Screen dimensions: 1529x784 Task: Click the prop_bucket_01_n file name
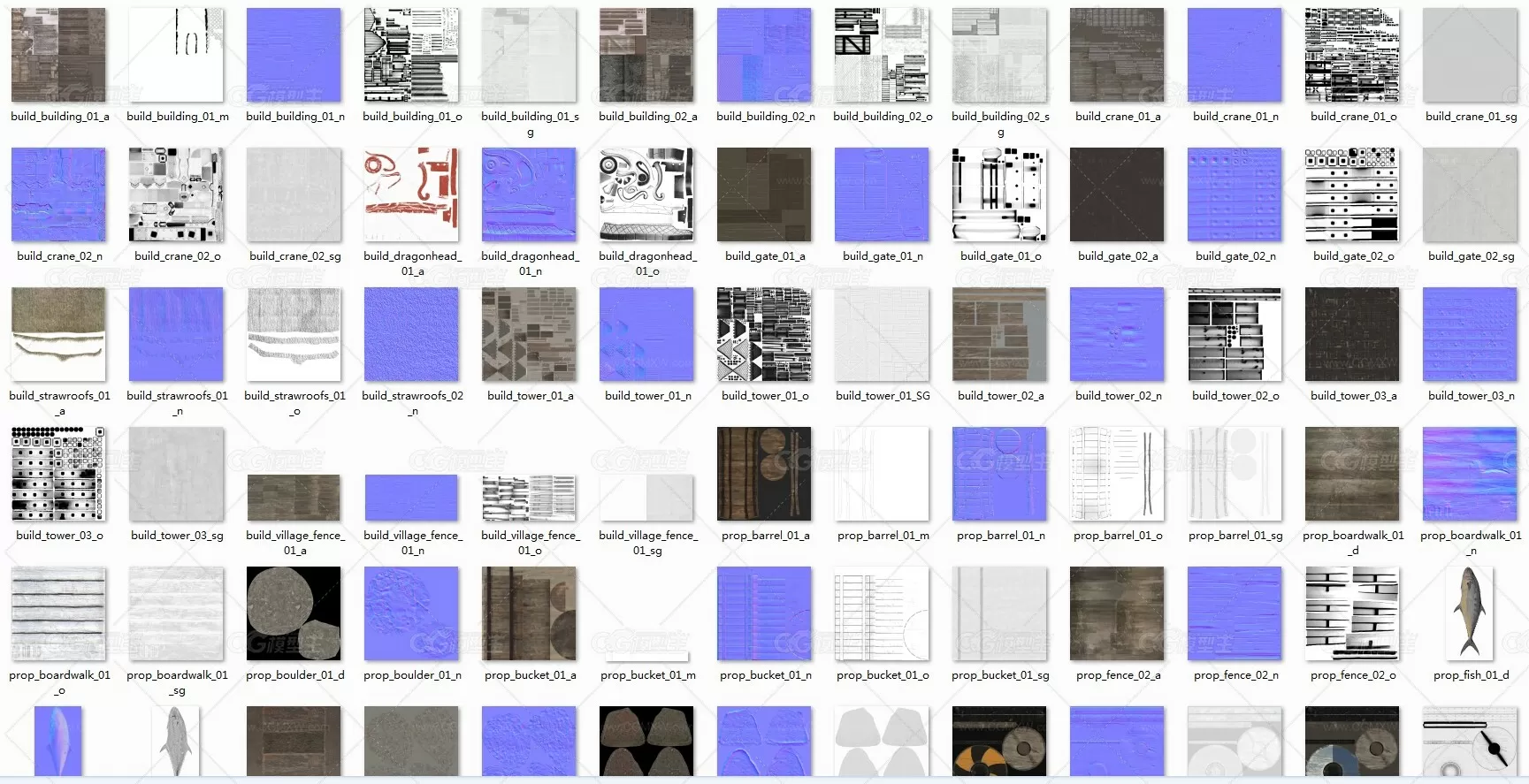765,675
